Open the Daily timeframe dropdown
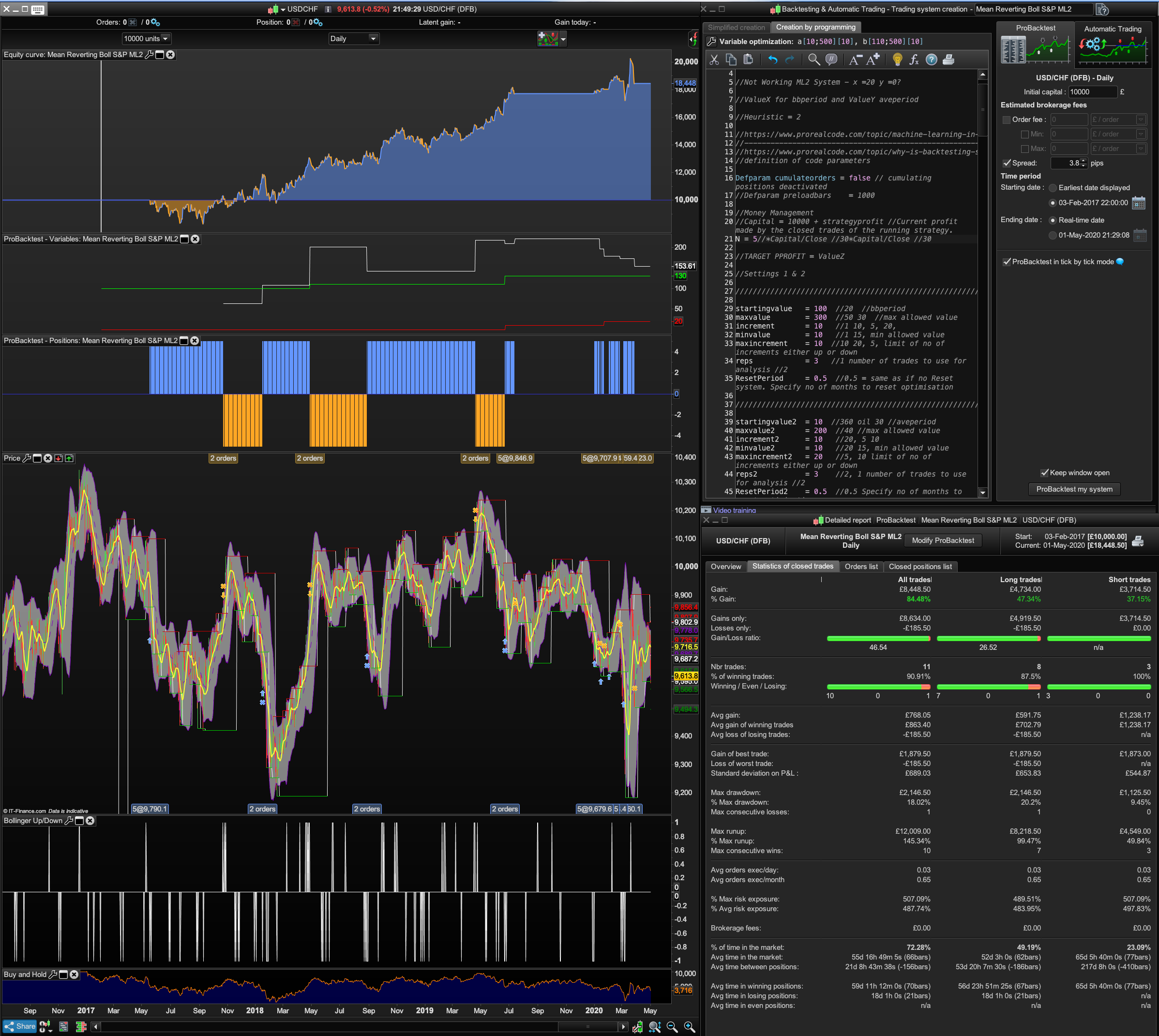 (353, 39)
